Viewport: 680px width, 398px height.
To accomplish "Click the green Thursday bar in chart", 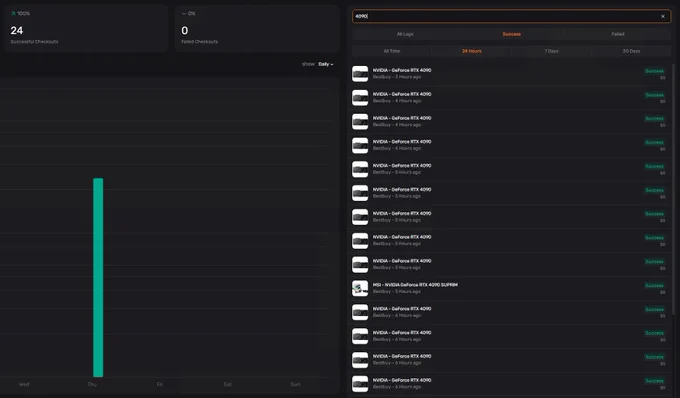I will [98, 277].
